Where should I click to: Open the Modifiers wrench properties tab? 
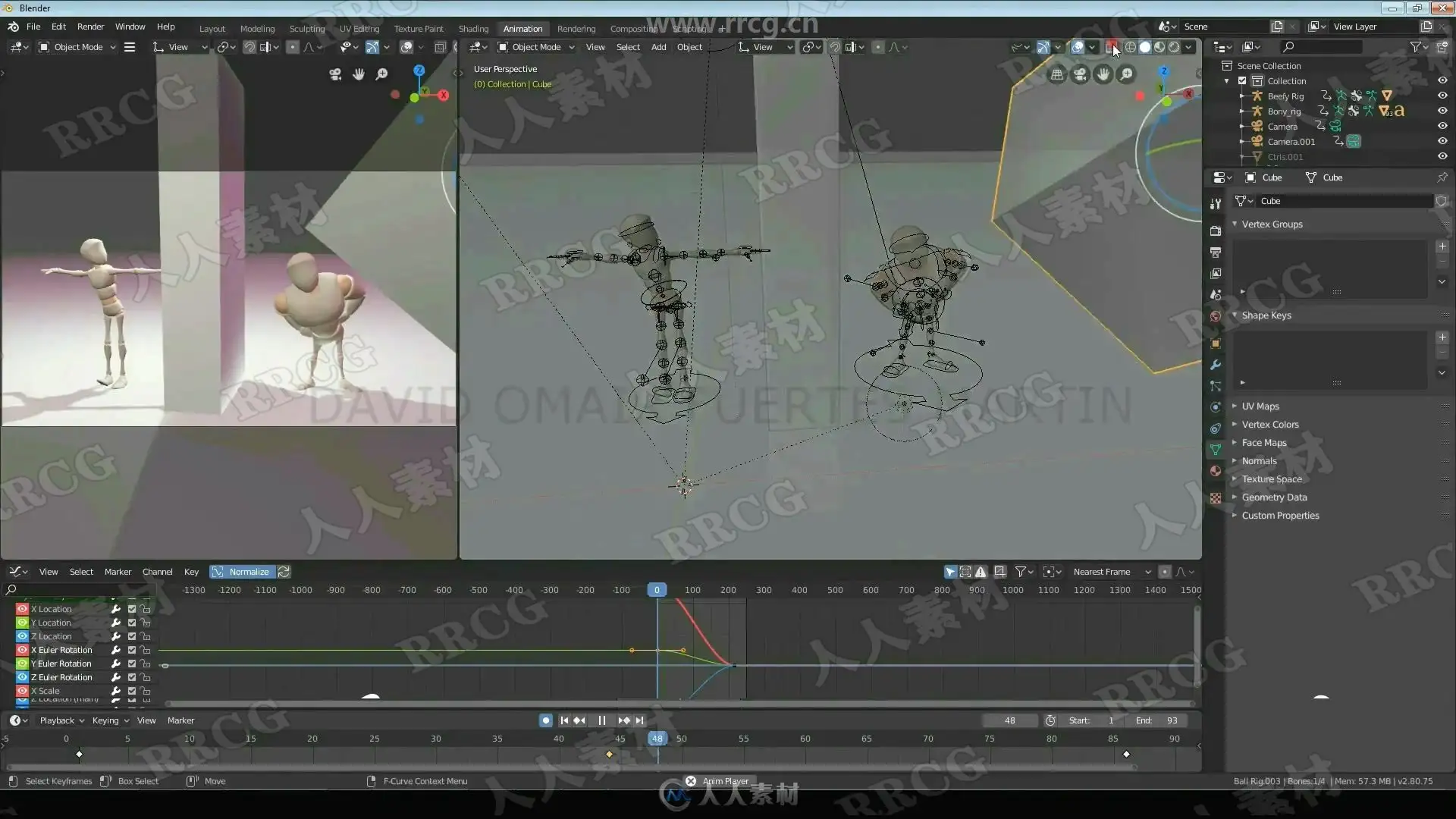(x=1216, y=365)
